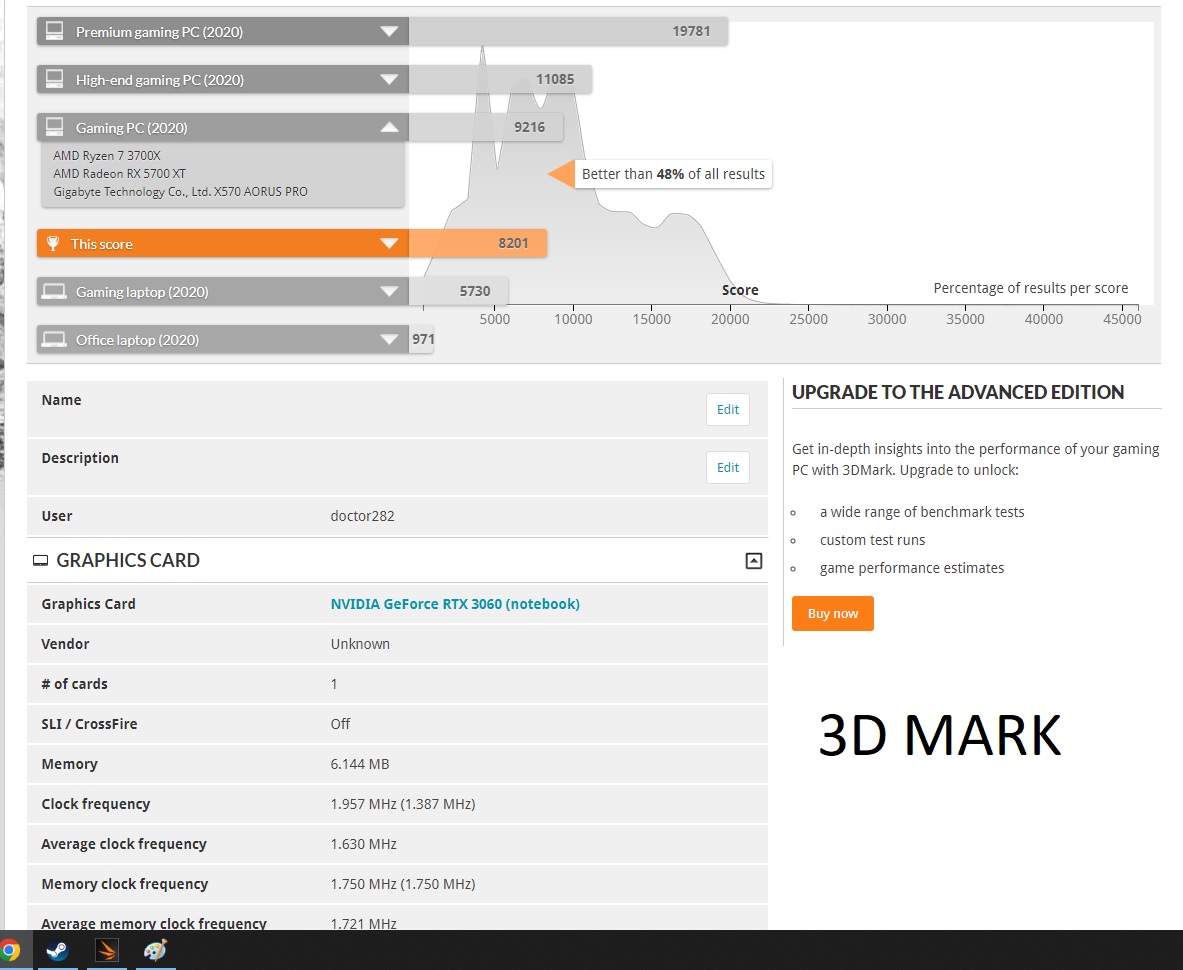
Task: Expand the High-end gaming PC (2020) dropdown arrow
Action: click(x=389, y=79)
